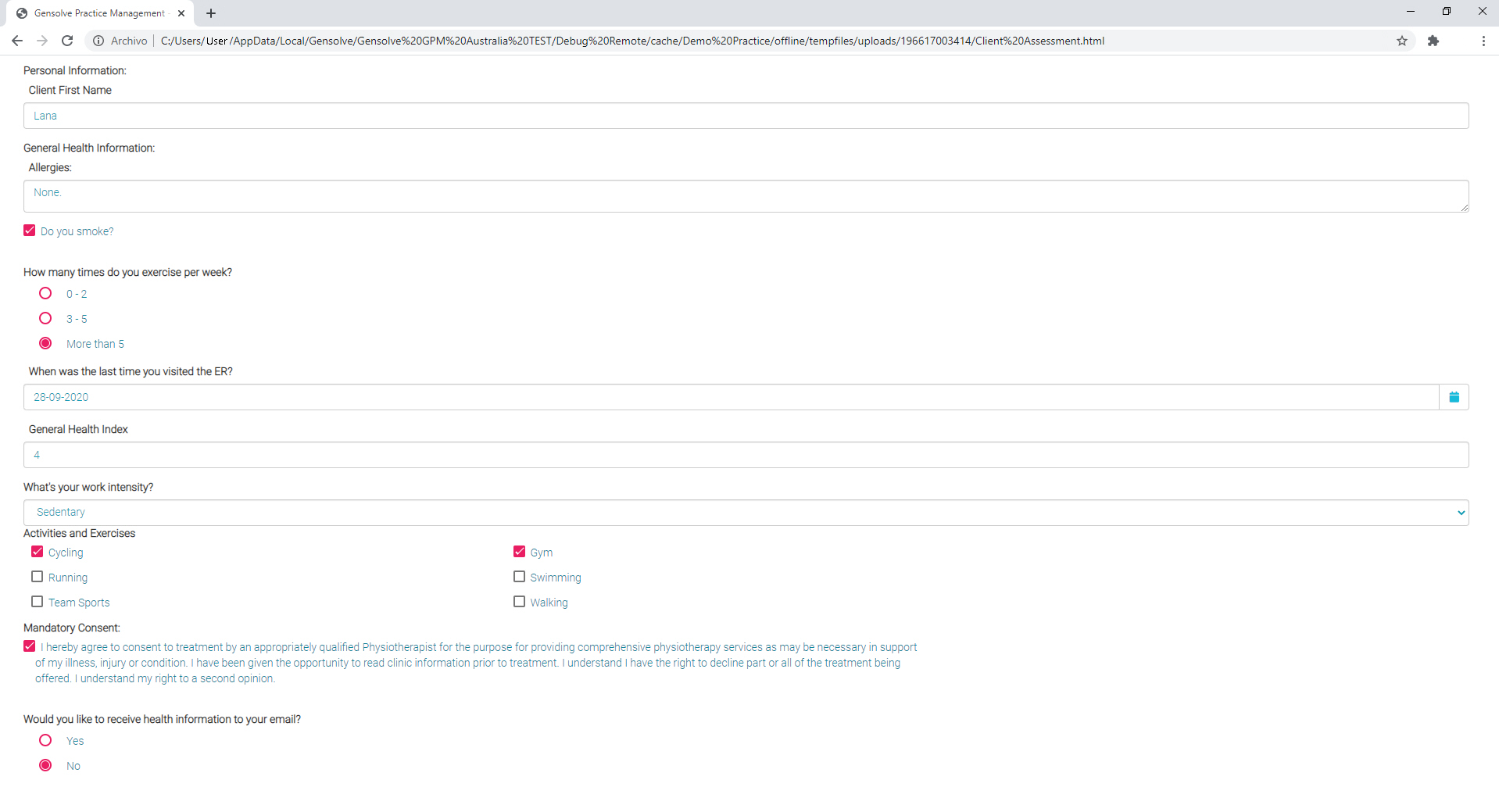This screenshot has height=812, width=1499.
Task: Open a new browser tab
Action: click(211, 13)
